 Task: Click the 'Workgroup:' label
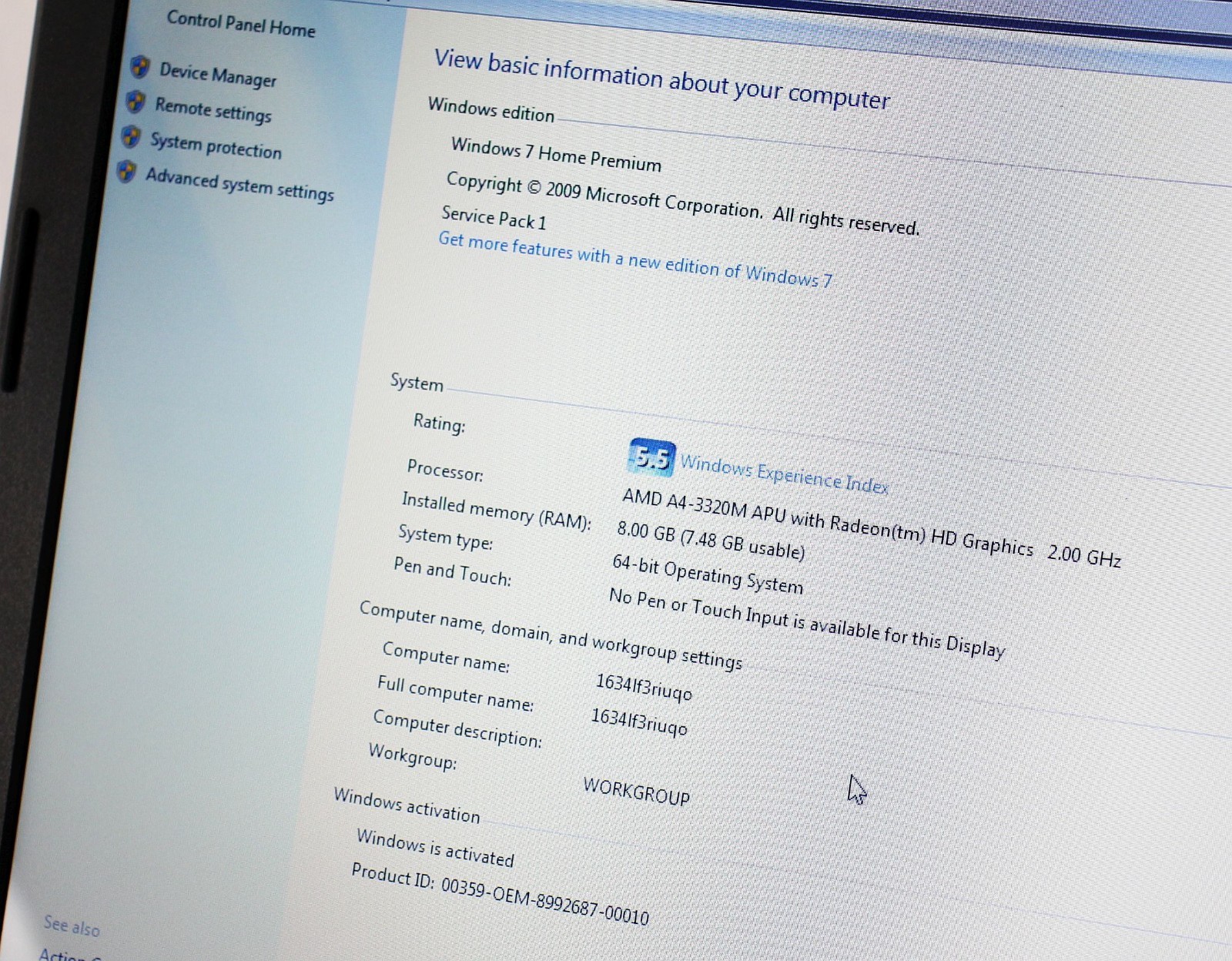pyautogui.click(x=413, y=756)
